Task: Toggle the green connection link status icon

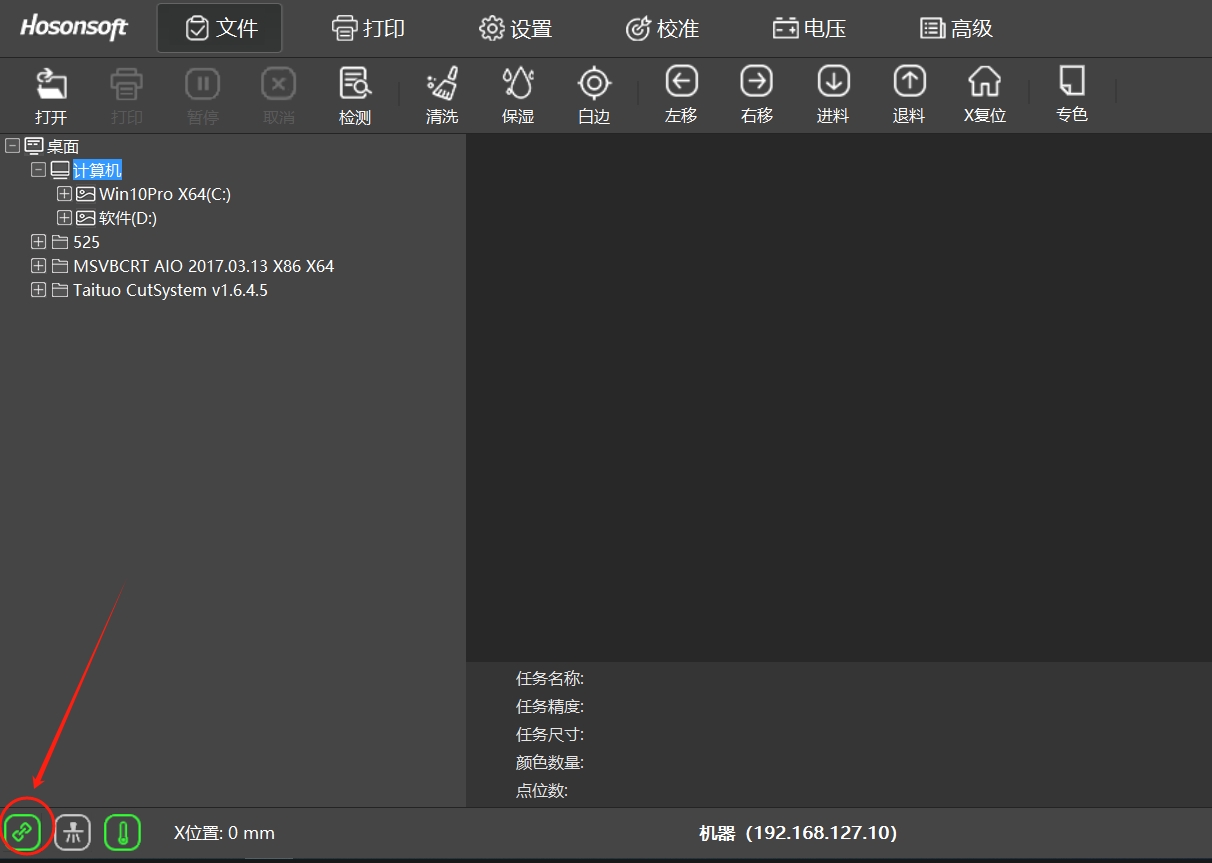Action: coord(22,832)
